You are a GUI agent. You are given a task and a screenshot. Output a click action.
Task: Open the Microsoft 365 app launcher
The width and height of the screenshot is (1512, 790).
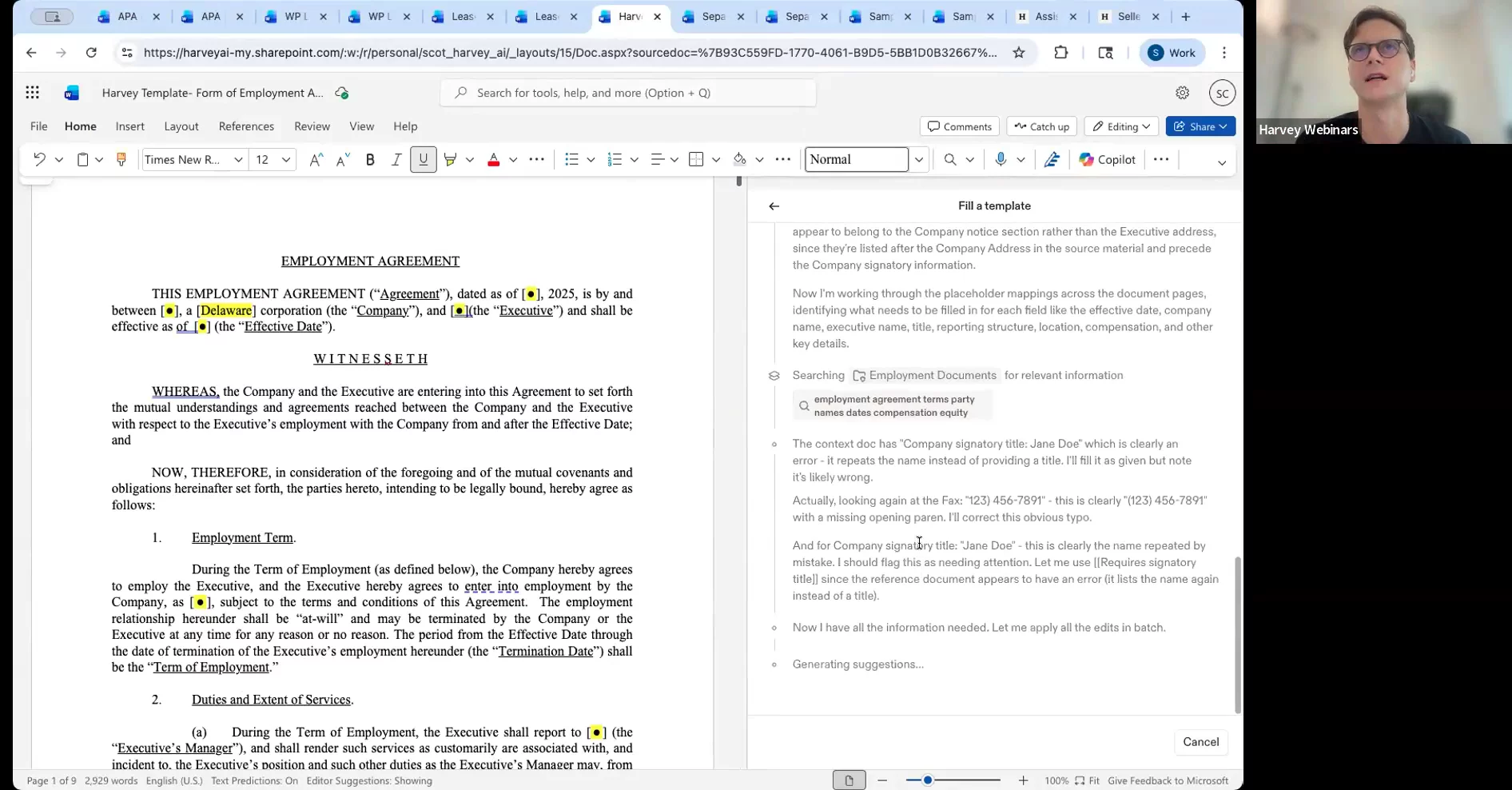pyautogui.click(x=33, y=93)
